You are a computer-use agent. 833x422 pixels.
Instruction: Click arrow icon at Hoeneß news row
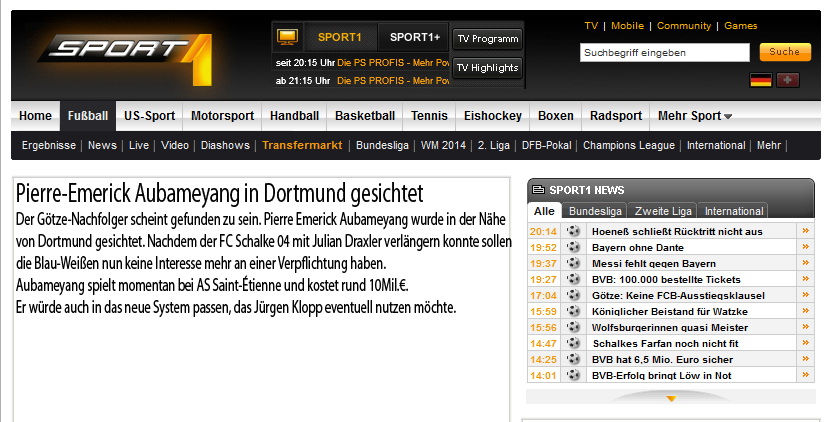click(805, 231)
